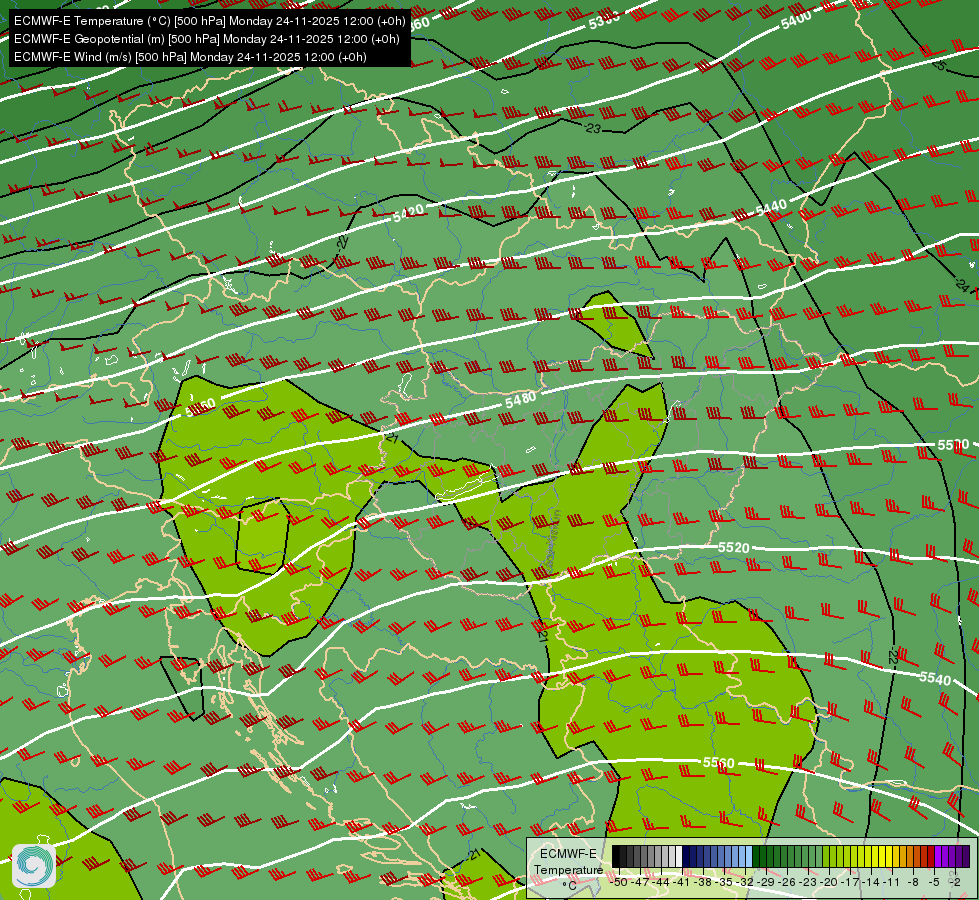Image resolution: width=979 pixels, height=900 pixels.
Task: Click the -24 isotherm label on the map
Action: click(963, 286)
